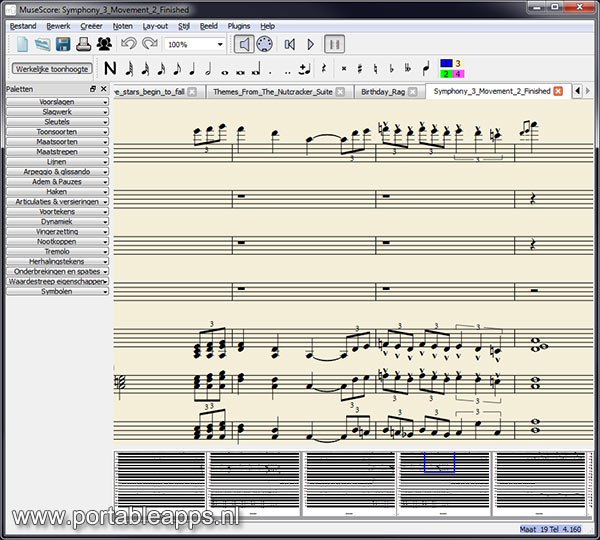The height and width of the screenshot is (540, 600).
Task: Select the double whole note duration
Action: pos(240,72)
